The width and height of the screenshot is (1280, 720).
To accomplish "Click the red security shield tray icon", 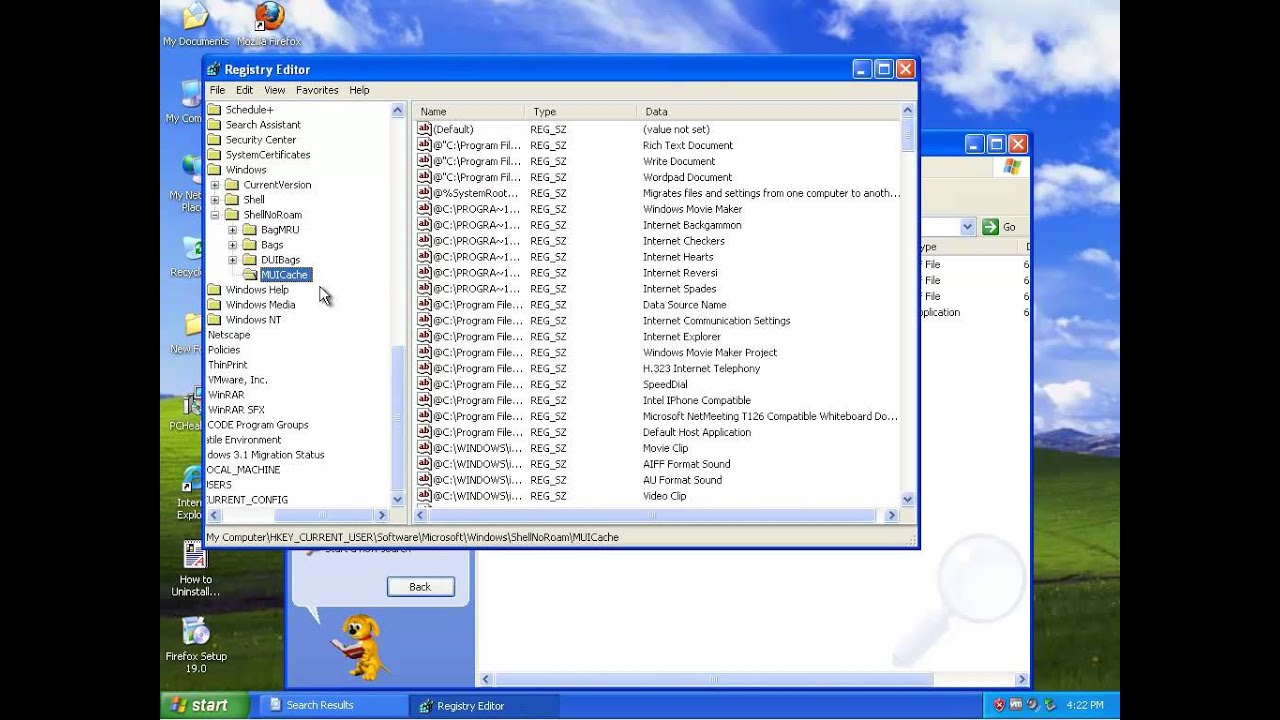I will click(x=999, y=705).
